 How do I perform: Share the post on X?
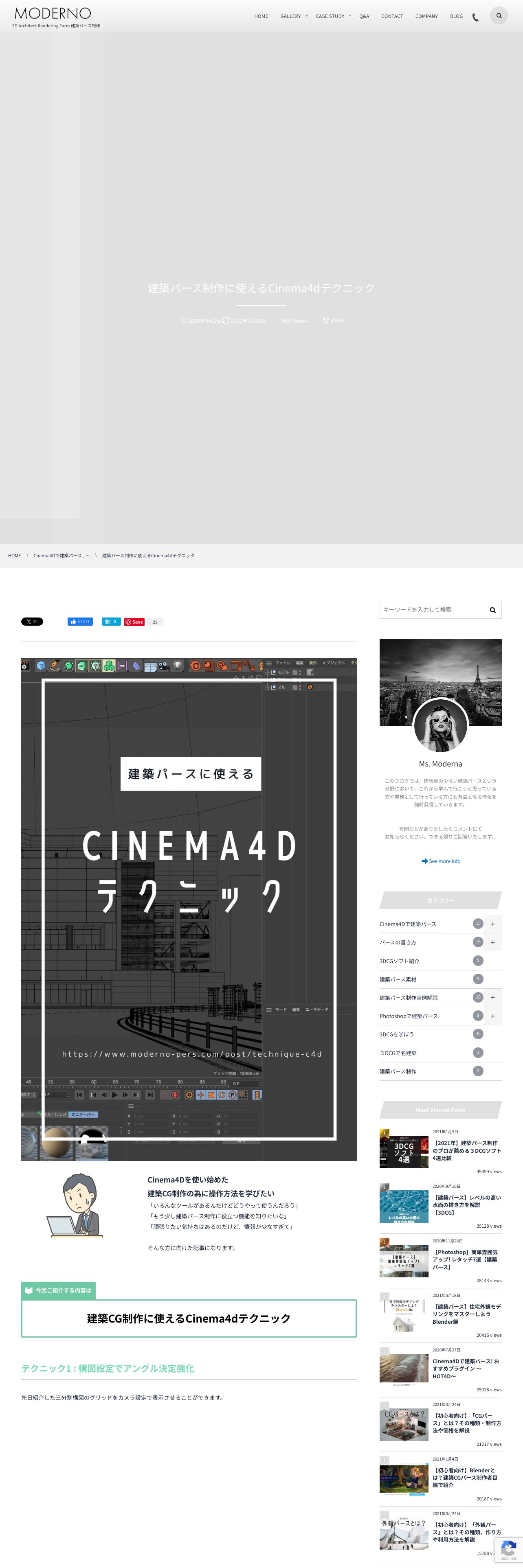32,622
